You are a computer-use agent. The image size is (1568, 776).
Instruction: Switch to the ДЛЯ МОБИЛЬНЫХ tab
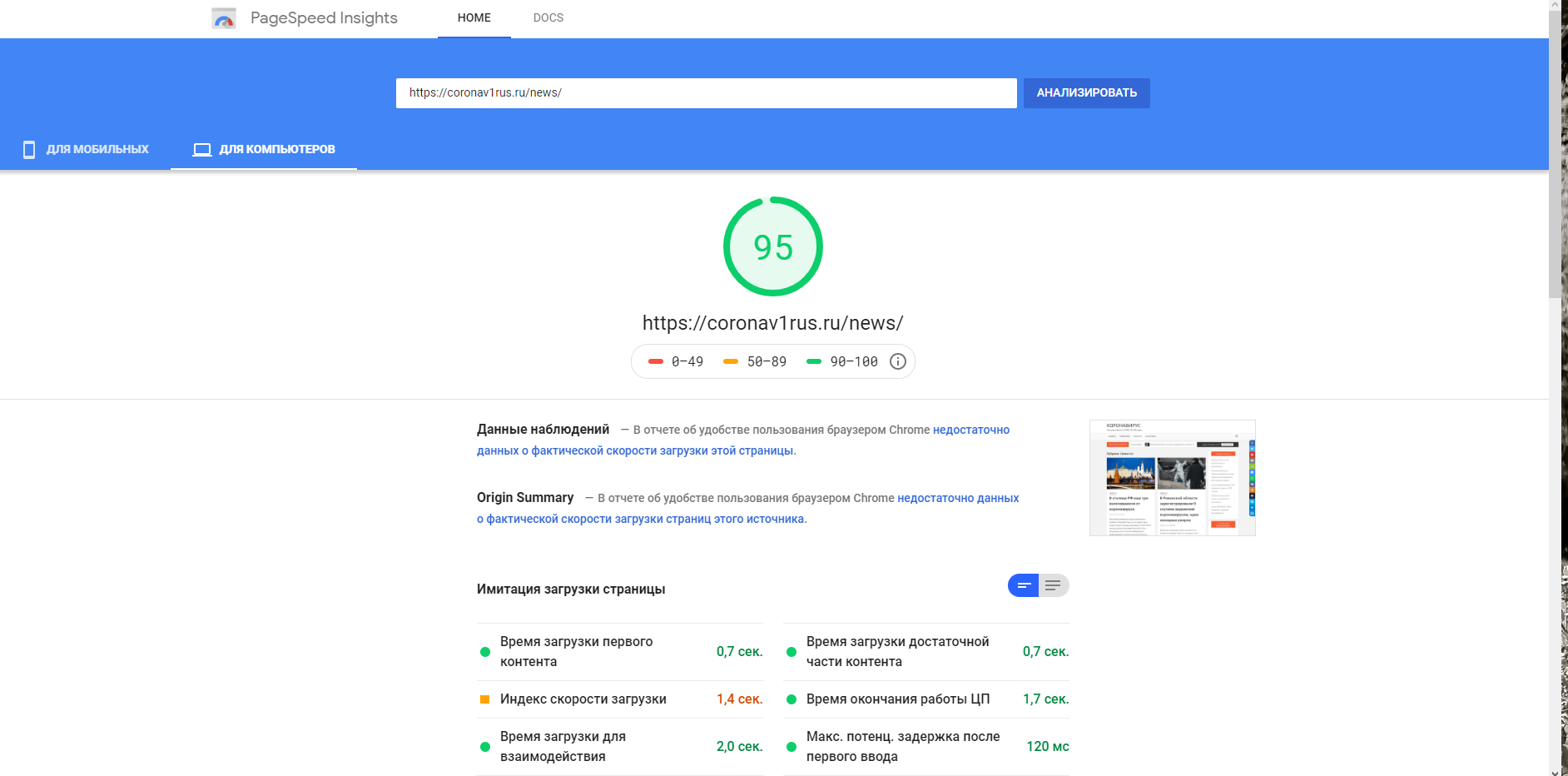tap(86, 150)
